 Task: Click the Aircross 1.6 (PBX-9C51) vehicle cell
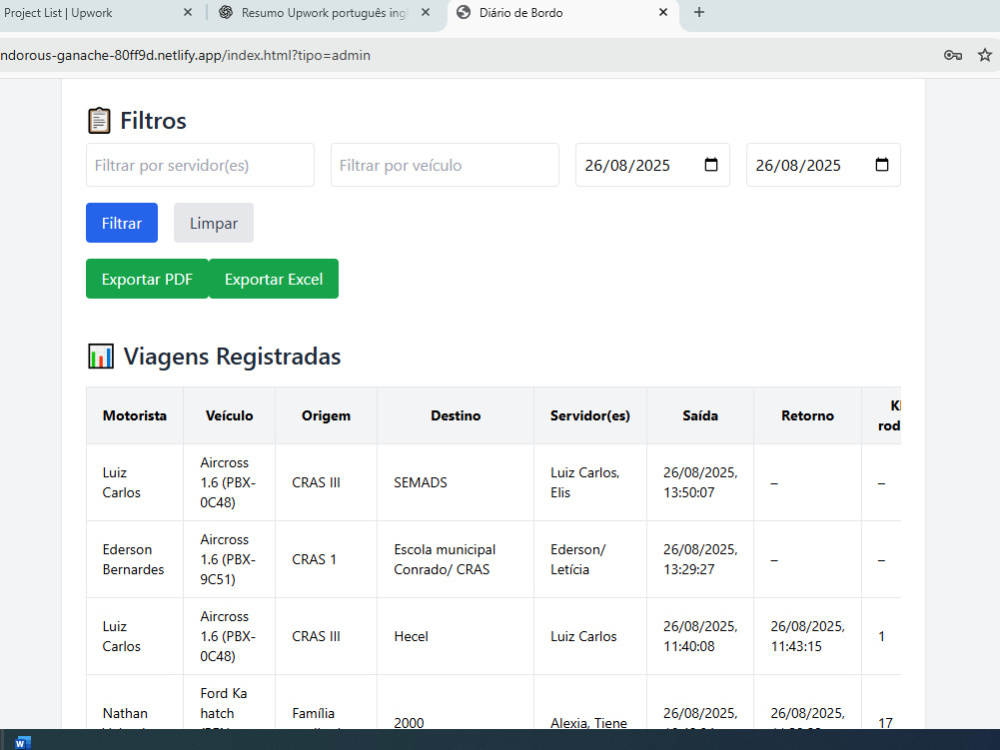229,559
